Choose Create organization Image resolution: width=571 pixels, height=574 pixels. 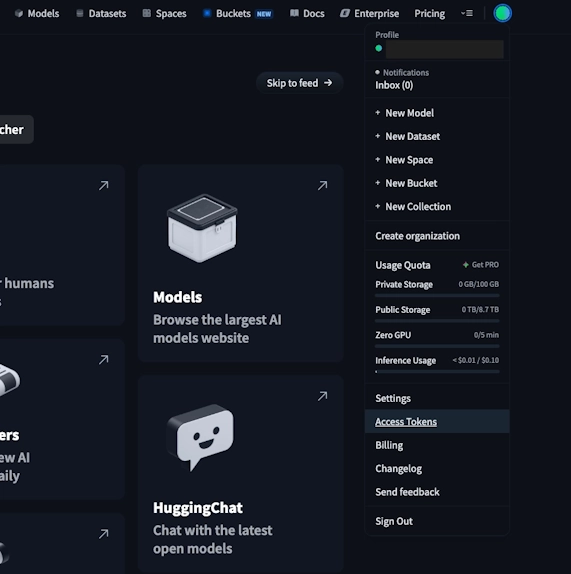point(437,236)
